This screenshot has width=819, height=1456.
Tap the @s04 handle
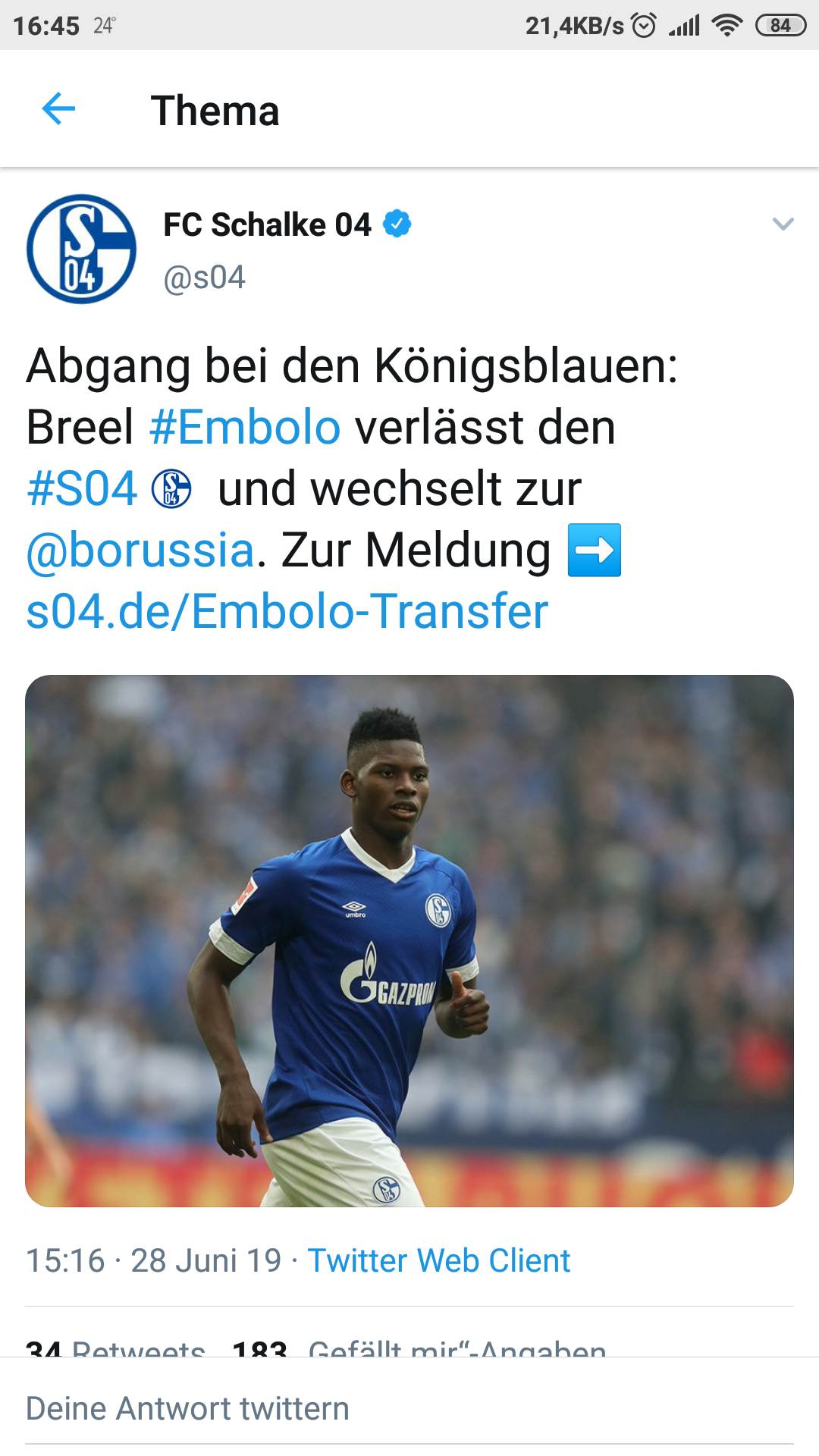(x=204, y=278)
